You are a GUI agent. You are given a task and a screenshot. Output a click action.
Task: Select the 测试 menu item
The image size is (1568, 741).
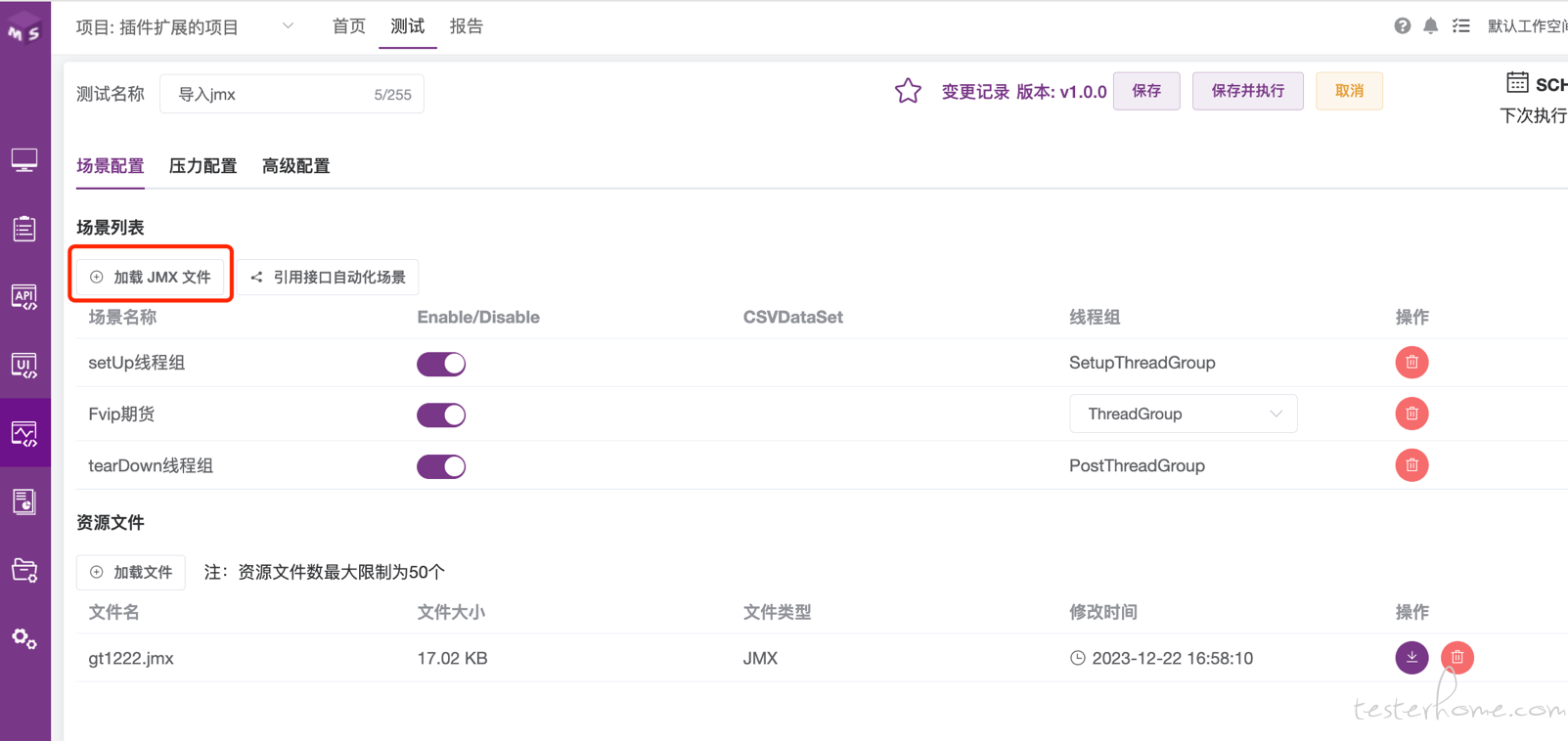coord(408,26)
